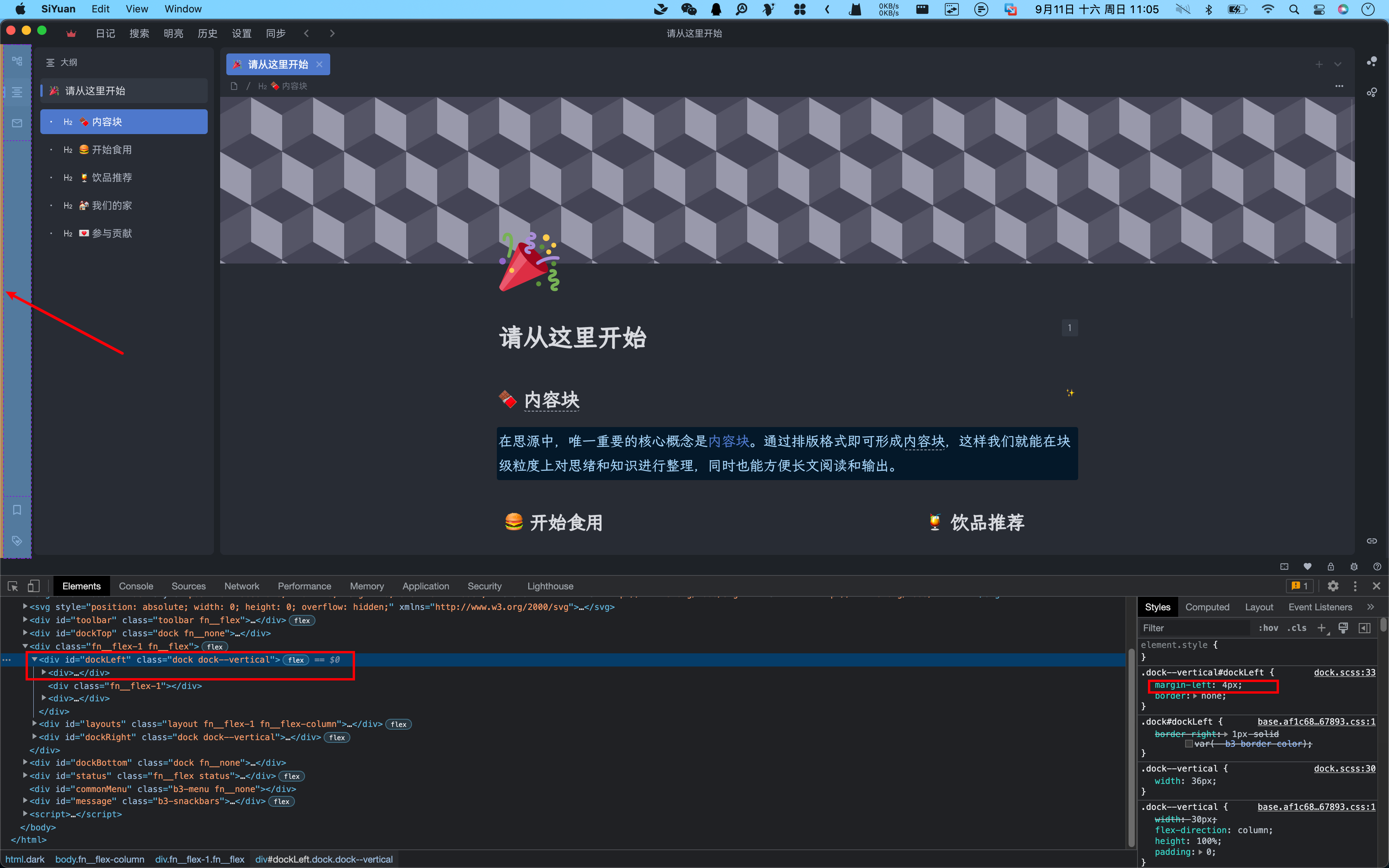Image resolution: width=1389 pixels, height=868 pixels.
Task: Toggle the :hov pseudo-class panel in Styles
Action: (1270, 628)
